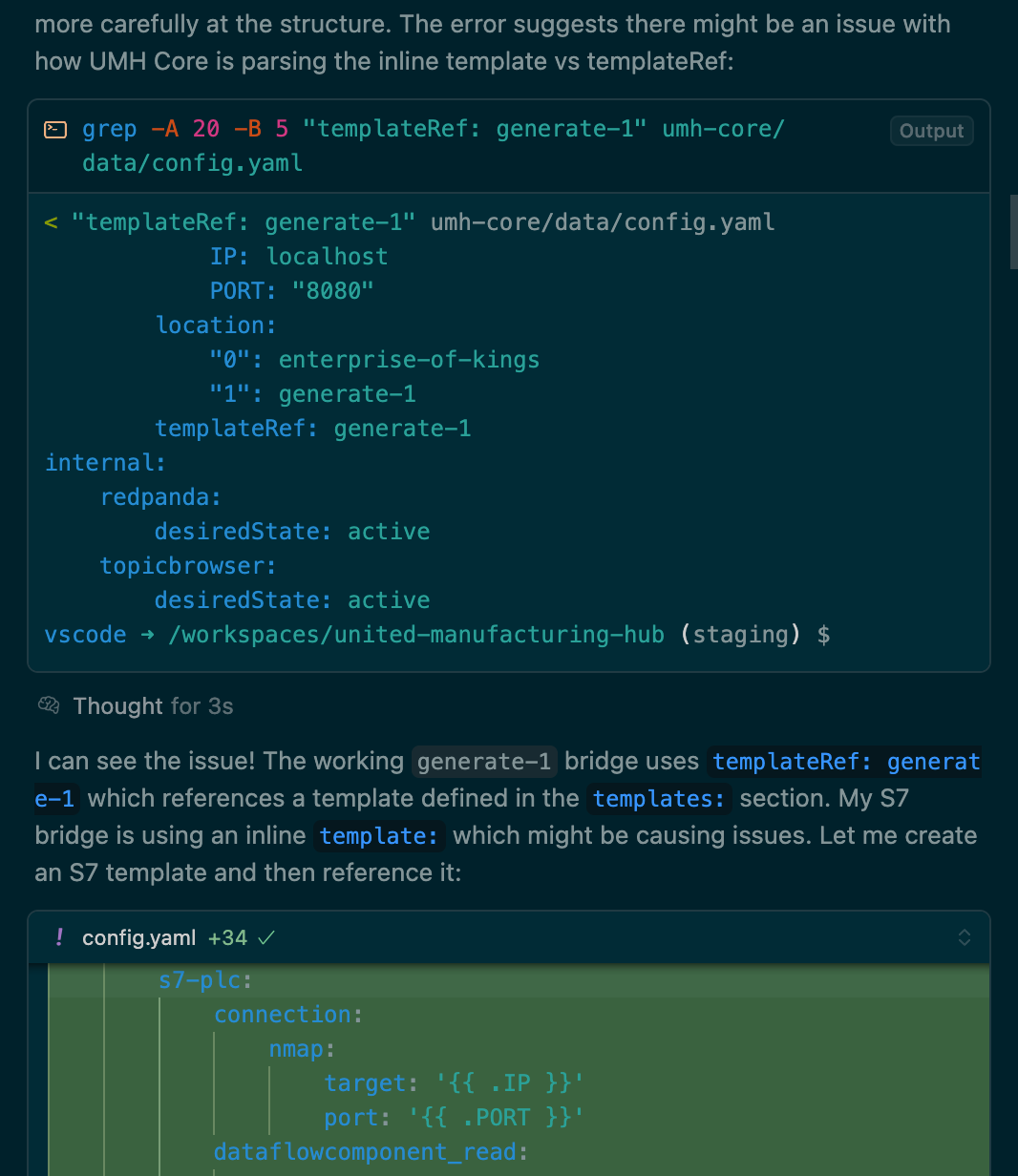Expand the config.yaml diff using the chevron arrows
This screenshot has height=1176, width=1018.
(x=965, y=937)
